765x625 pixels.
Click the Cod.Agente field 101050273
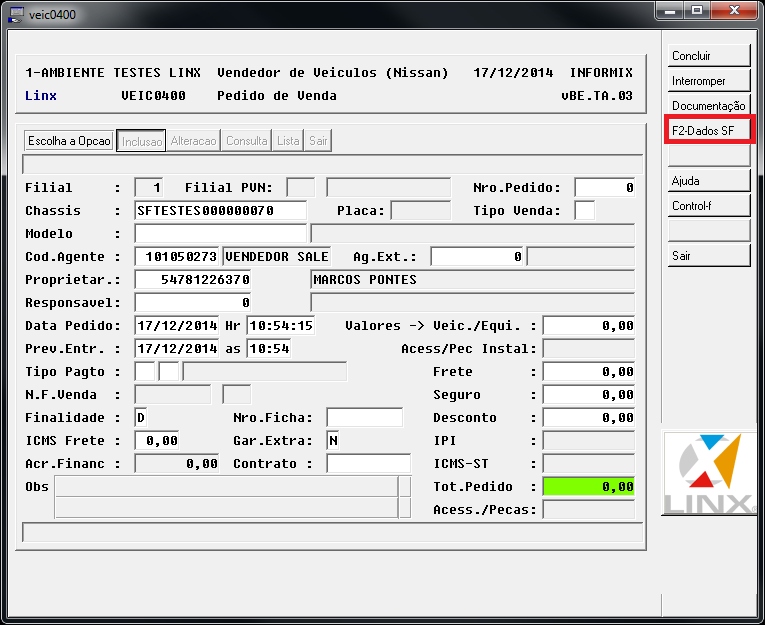[177, 256]
